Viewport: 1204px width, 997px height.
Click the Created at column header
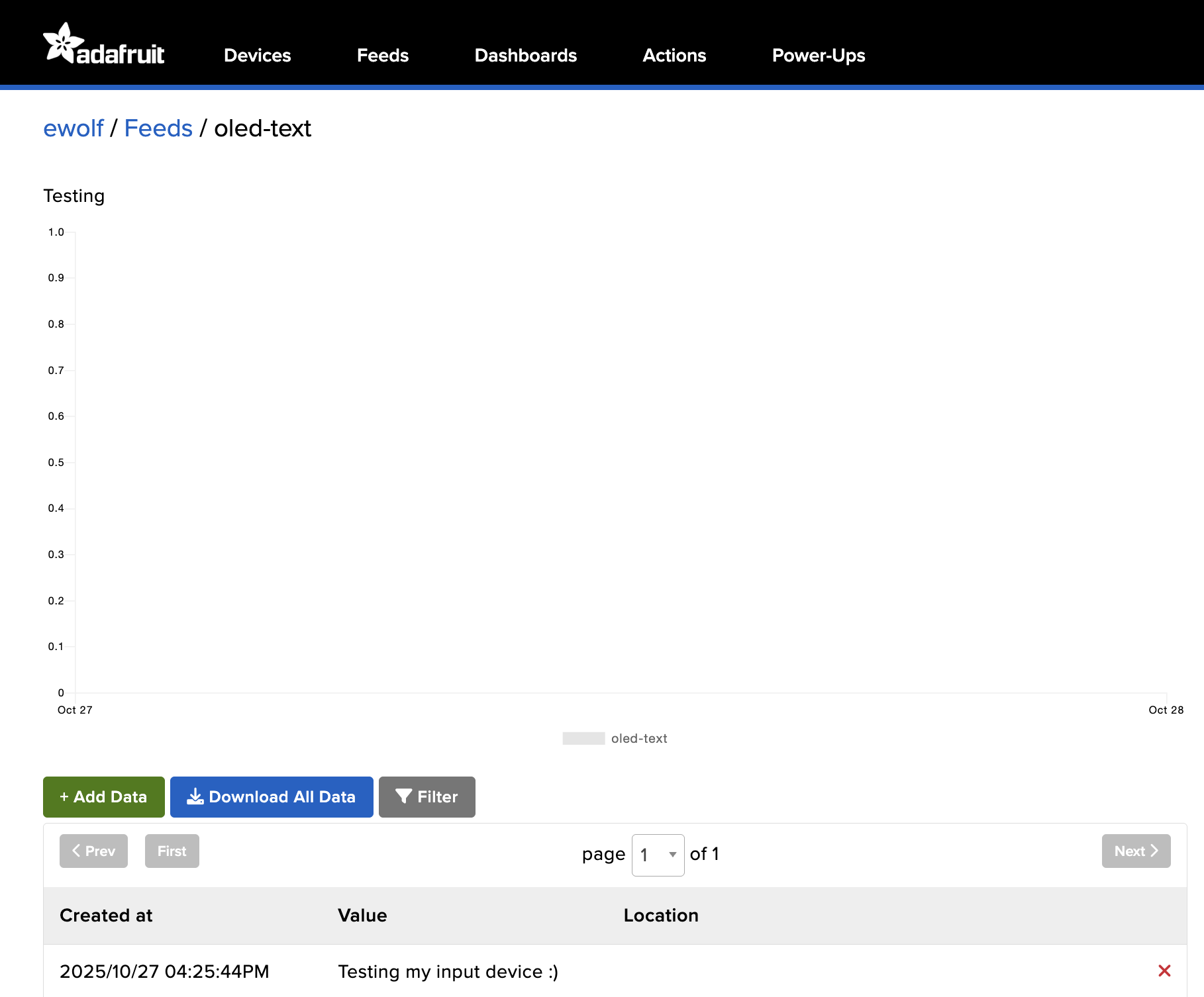[x=106, y=915]
